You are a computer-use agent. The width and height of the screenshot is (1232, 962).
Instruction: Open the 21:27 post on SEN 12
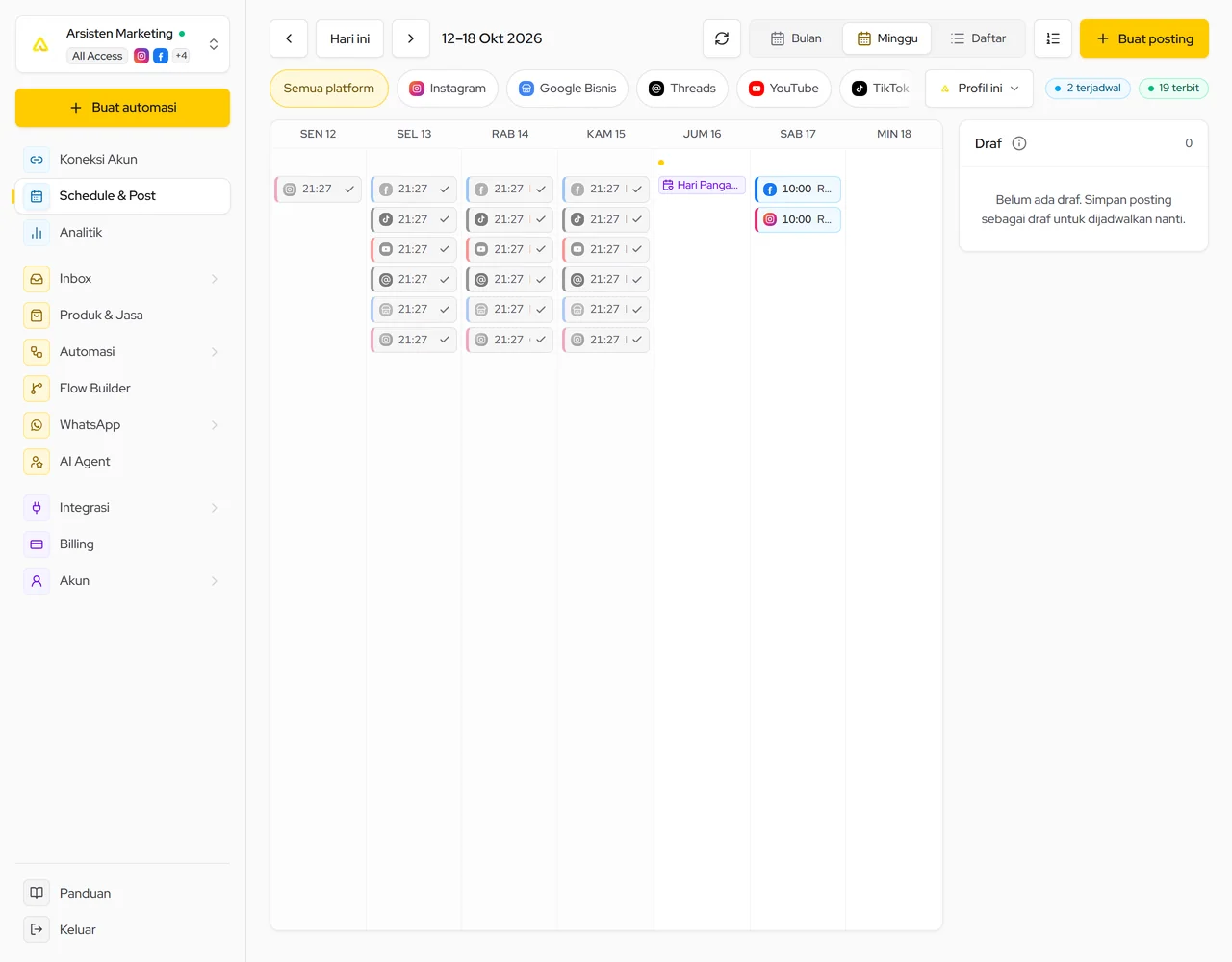[x=318, y=190]
